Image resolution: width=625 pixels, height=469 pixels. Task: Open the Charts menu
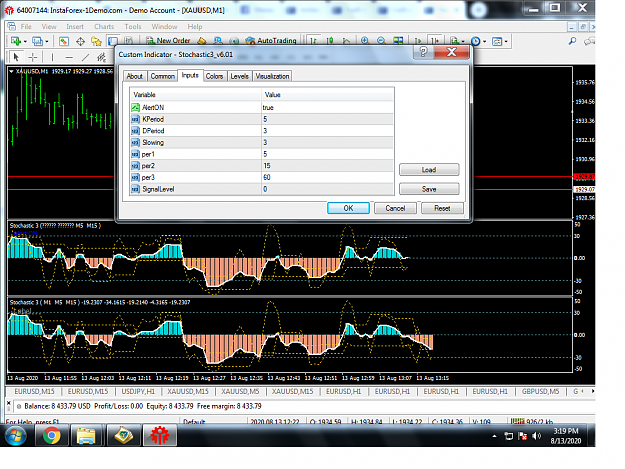tap(104, 27)
